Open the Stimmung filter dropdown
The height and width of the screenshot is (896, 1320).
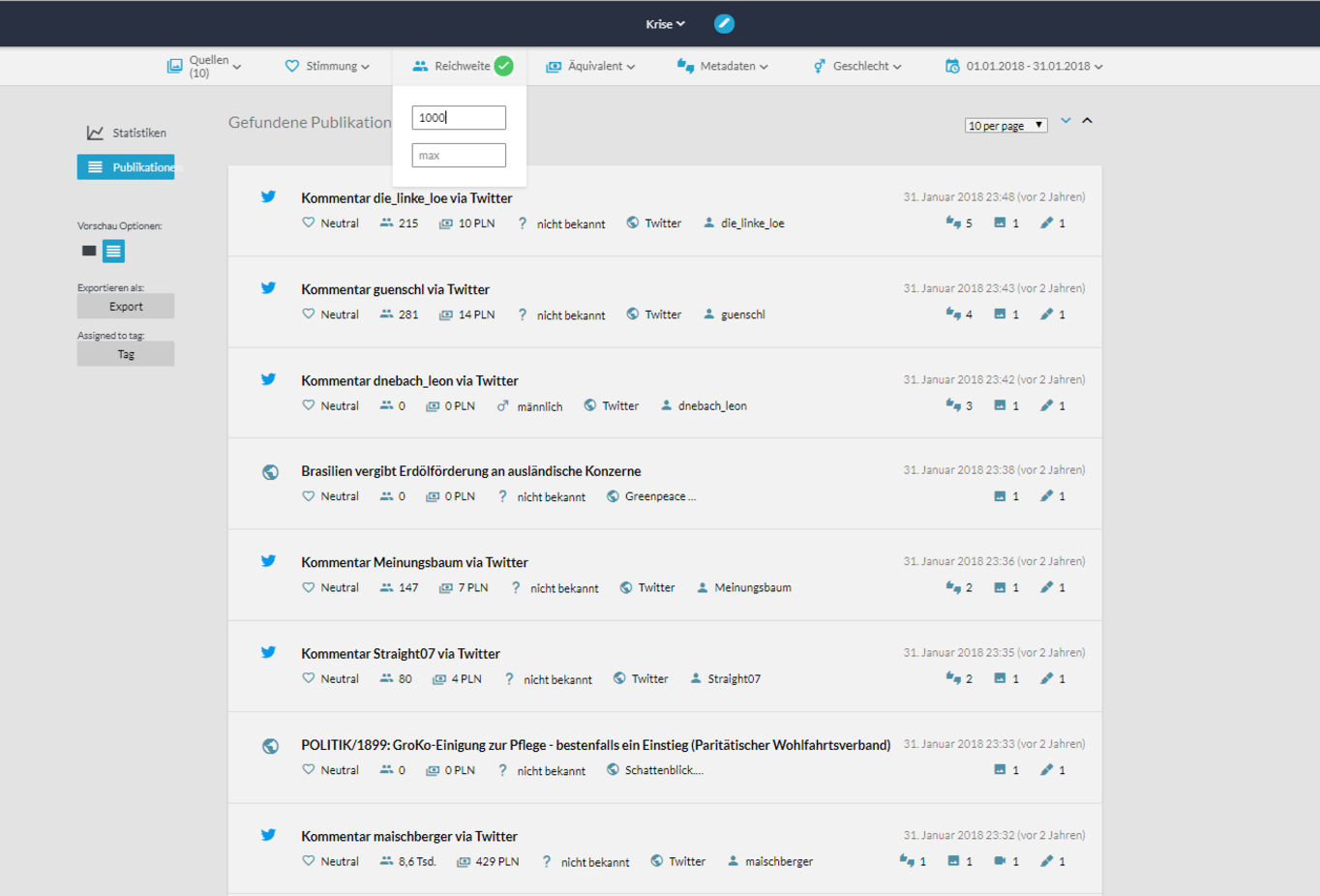[x=327, y=66]
